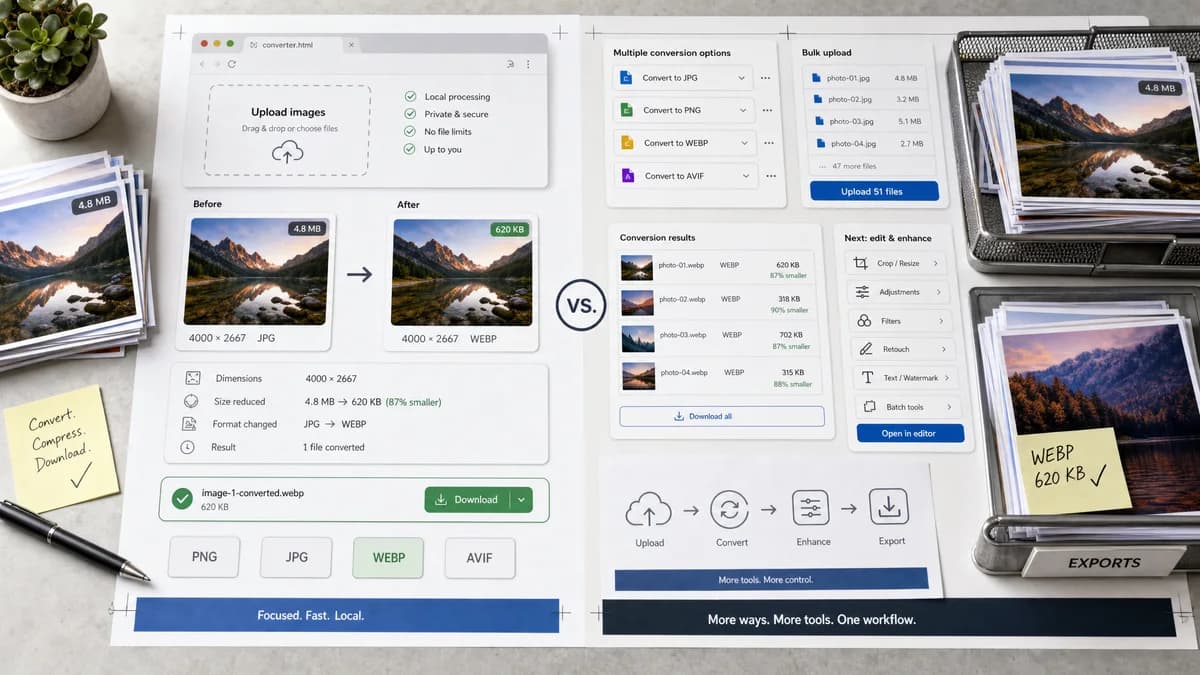The width and height of the screenshot is (1200, 675).
Task: Choose the AVIF format button
Action: coord(480,558)
